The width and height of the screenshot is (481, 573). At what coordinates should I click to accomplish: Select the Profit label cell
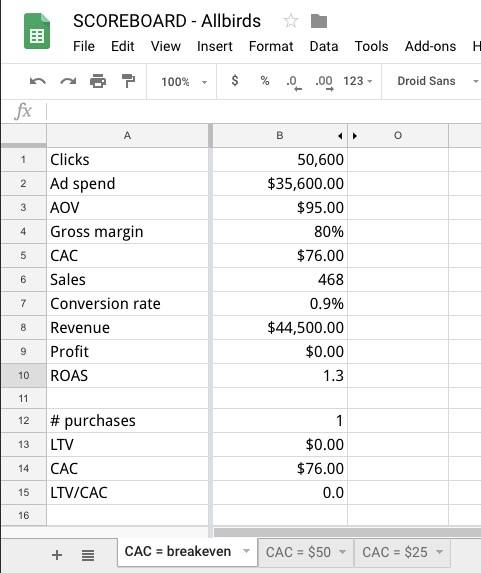pyautogui.click(x=128, y=352)
